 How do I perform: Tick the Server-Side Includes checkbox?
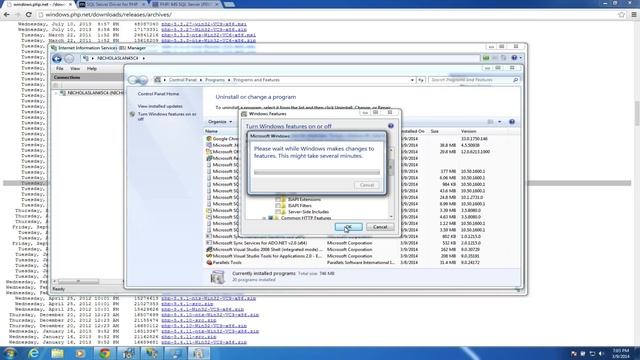[278, 212]
